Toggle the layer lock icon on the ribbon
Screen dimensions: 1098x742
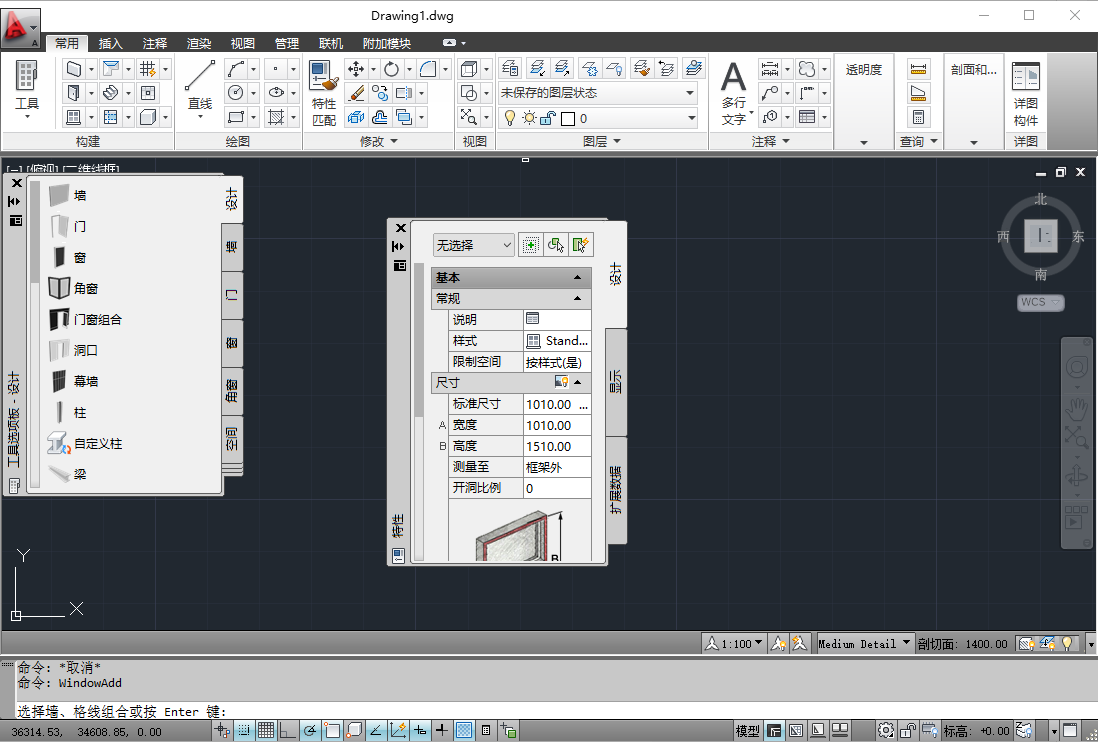[548, 118]
